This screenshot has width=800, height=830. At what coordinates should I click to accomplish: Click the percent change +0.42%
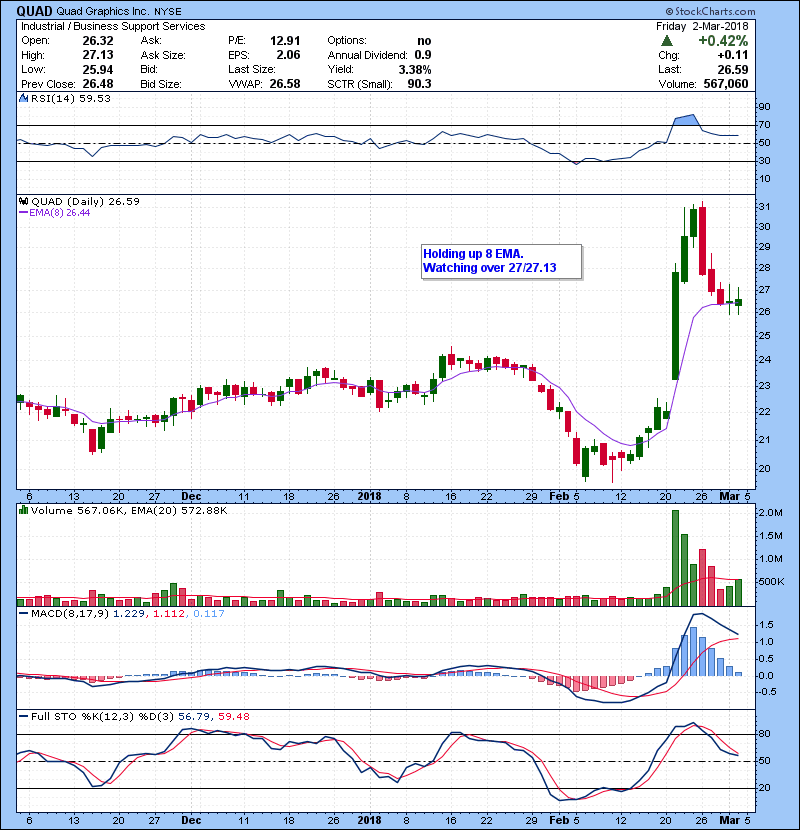pos(723,41)
